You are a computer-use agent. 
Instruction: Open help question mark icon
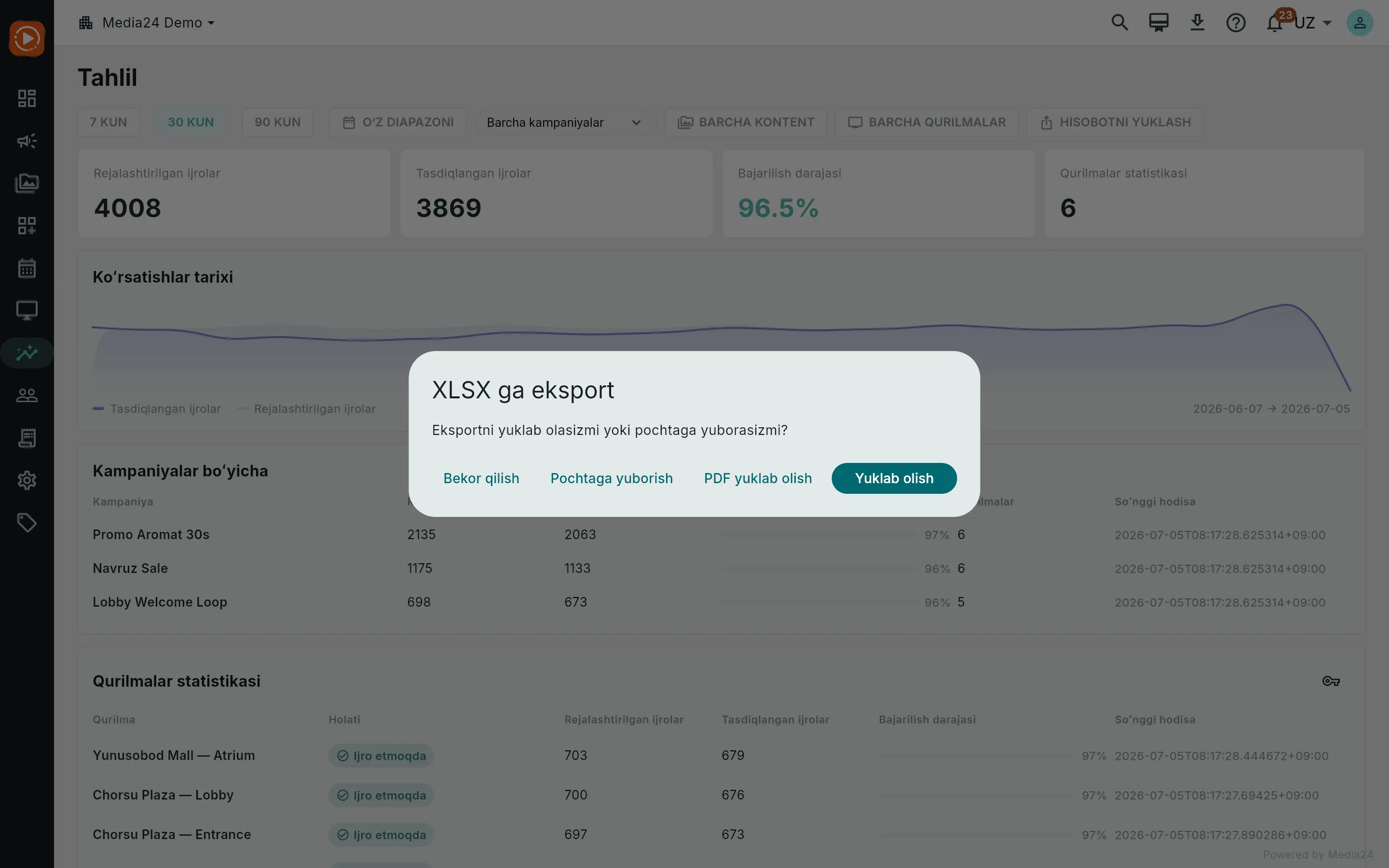1236,23
